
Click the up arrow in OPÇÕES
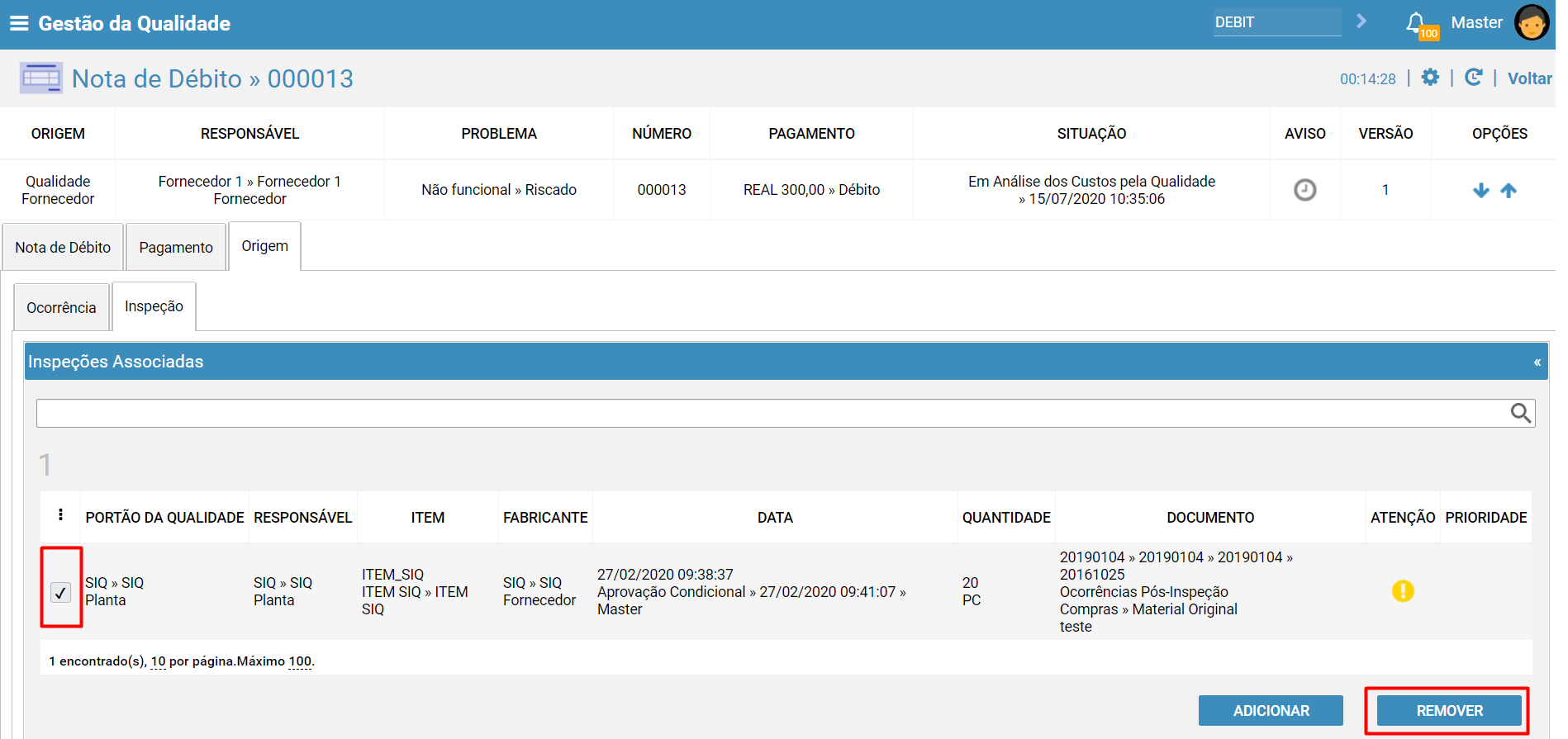point(1509,190)
